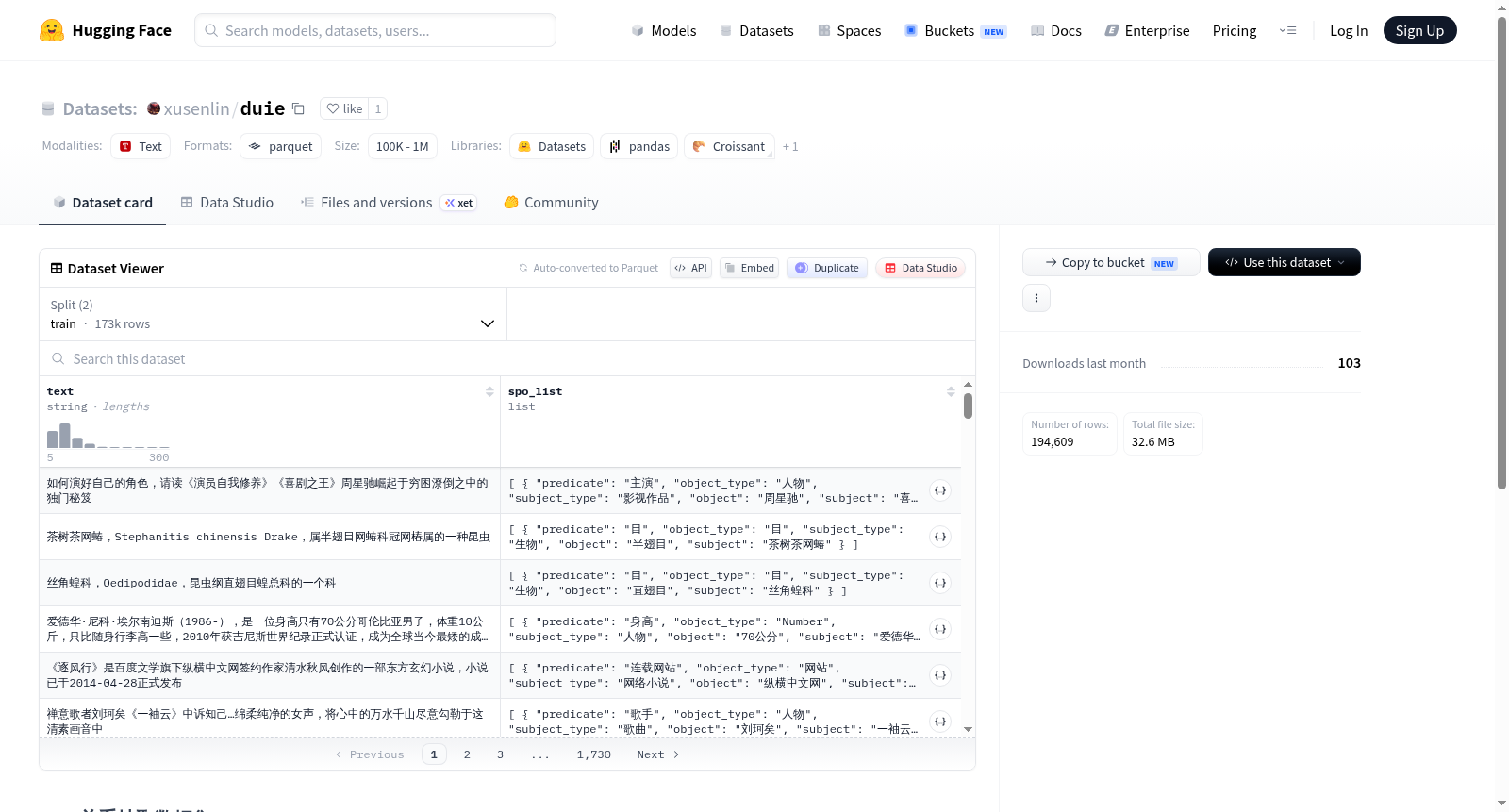
Task: Click the Next page button
Action: pyautogui.click(x=658, y=754)
